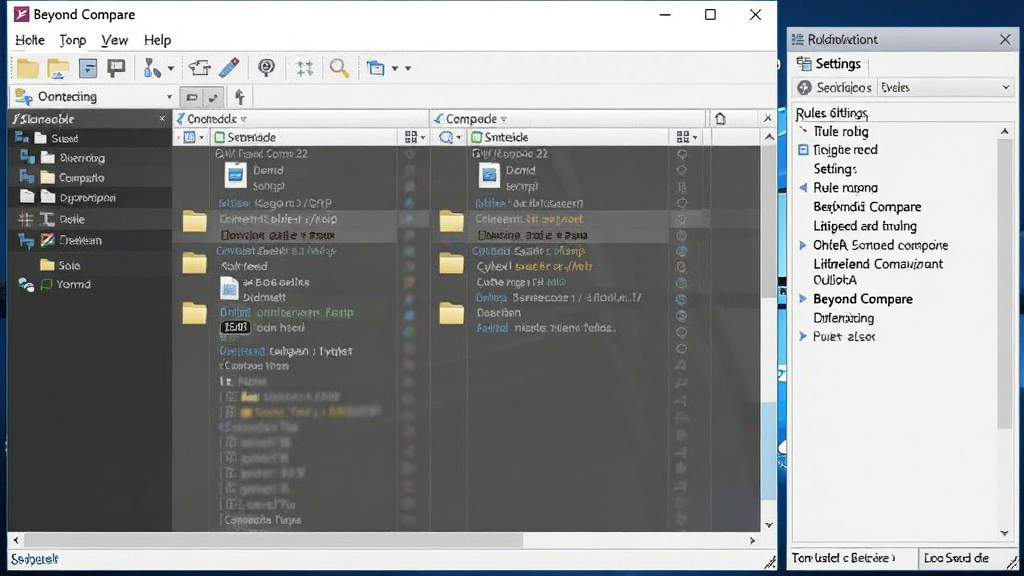1024x576 pixels.
Task: Close the Rules panel window
Action: pyautogui.click(x=1005, y=40)
